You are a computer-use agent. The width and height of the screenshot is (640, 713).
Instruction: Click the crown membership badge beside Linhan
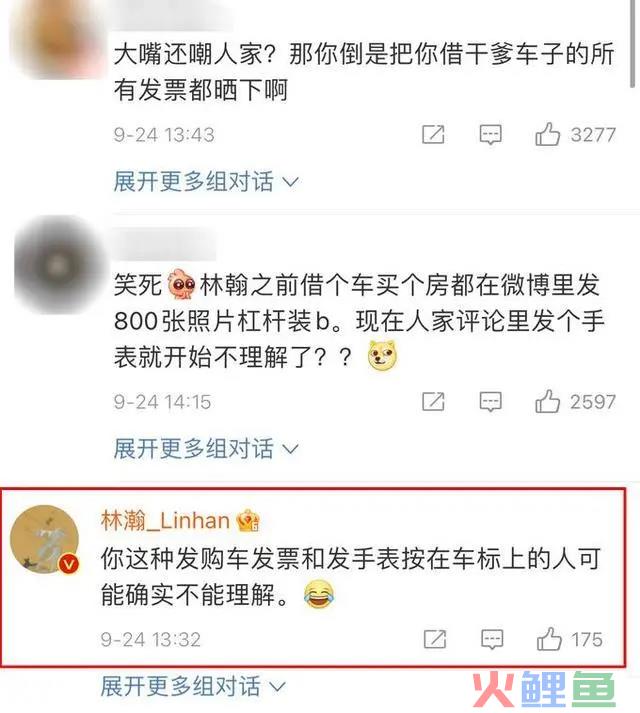coord(248,521)
